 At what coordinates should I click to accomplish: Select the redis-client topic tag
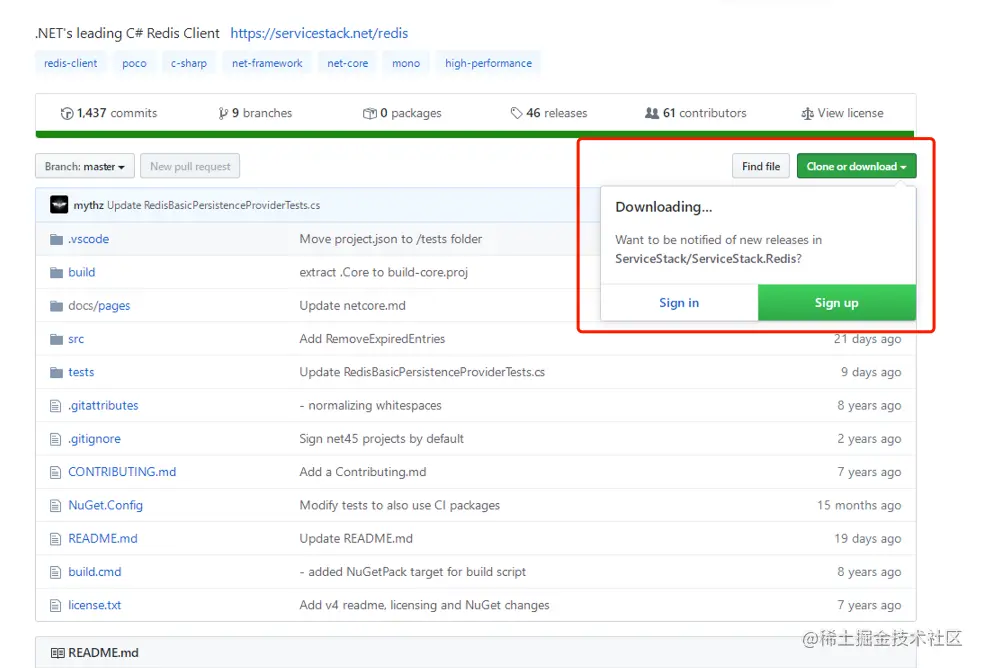pos(71,63)
